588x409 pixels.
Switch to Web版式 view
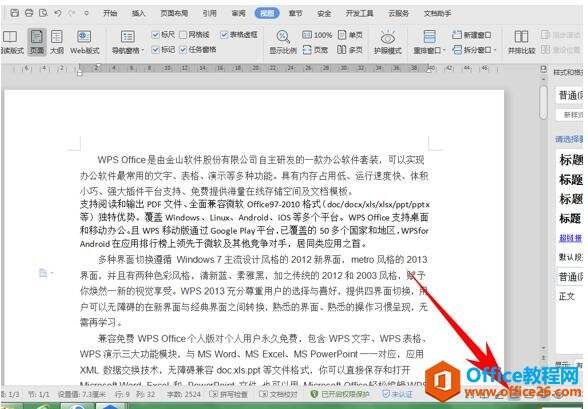click(x=84, y=42)
